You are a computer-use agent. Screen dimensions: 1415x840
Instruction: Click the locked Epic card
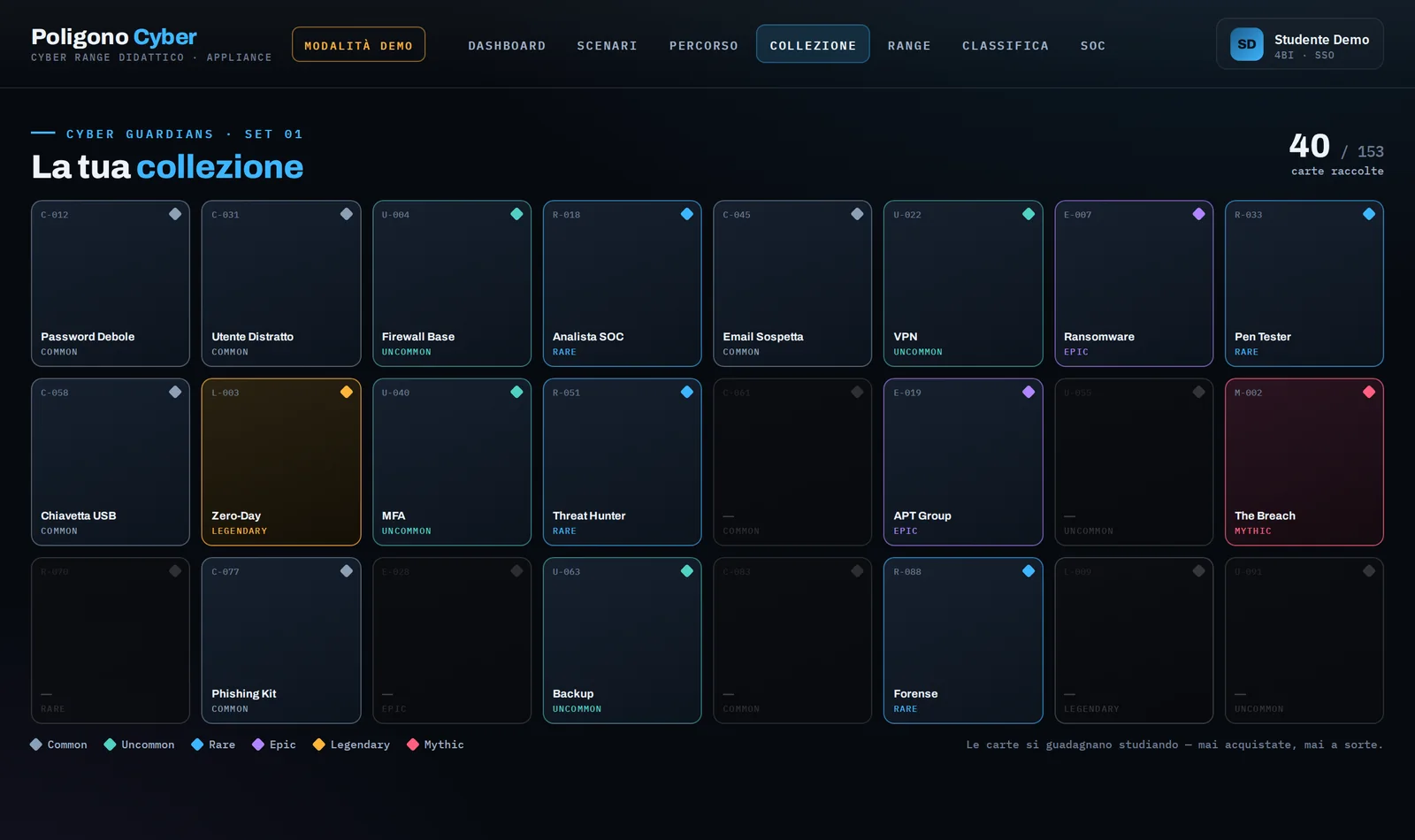tap(452, 640)
